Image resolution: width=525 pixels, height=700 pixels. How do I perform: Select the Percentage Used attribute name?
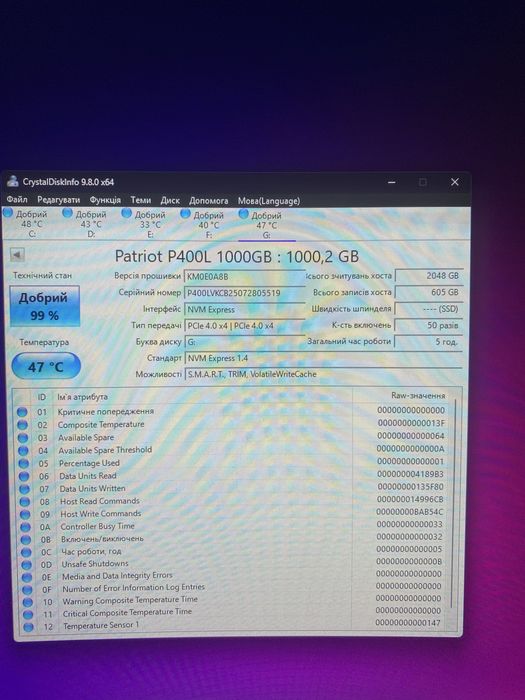click(89, 463)
